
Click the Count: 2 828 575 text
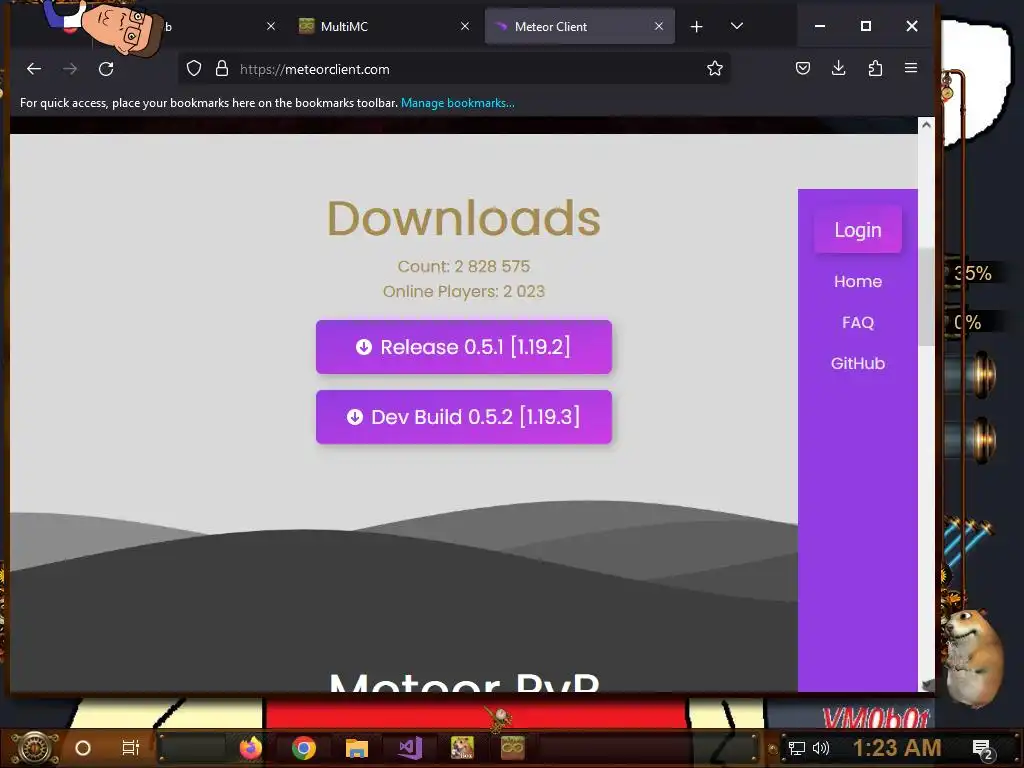click(x=464, y=266)
